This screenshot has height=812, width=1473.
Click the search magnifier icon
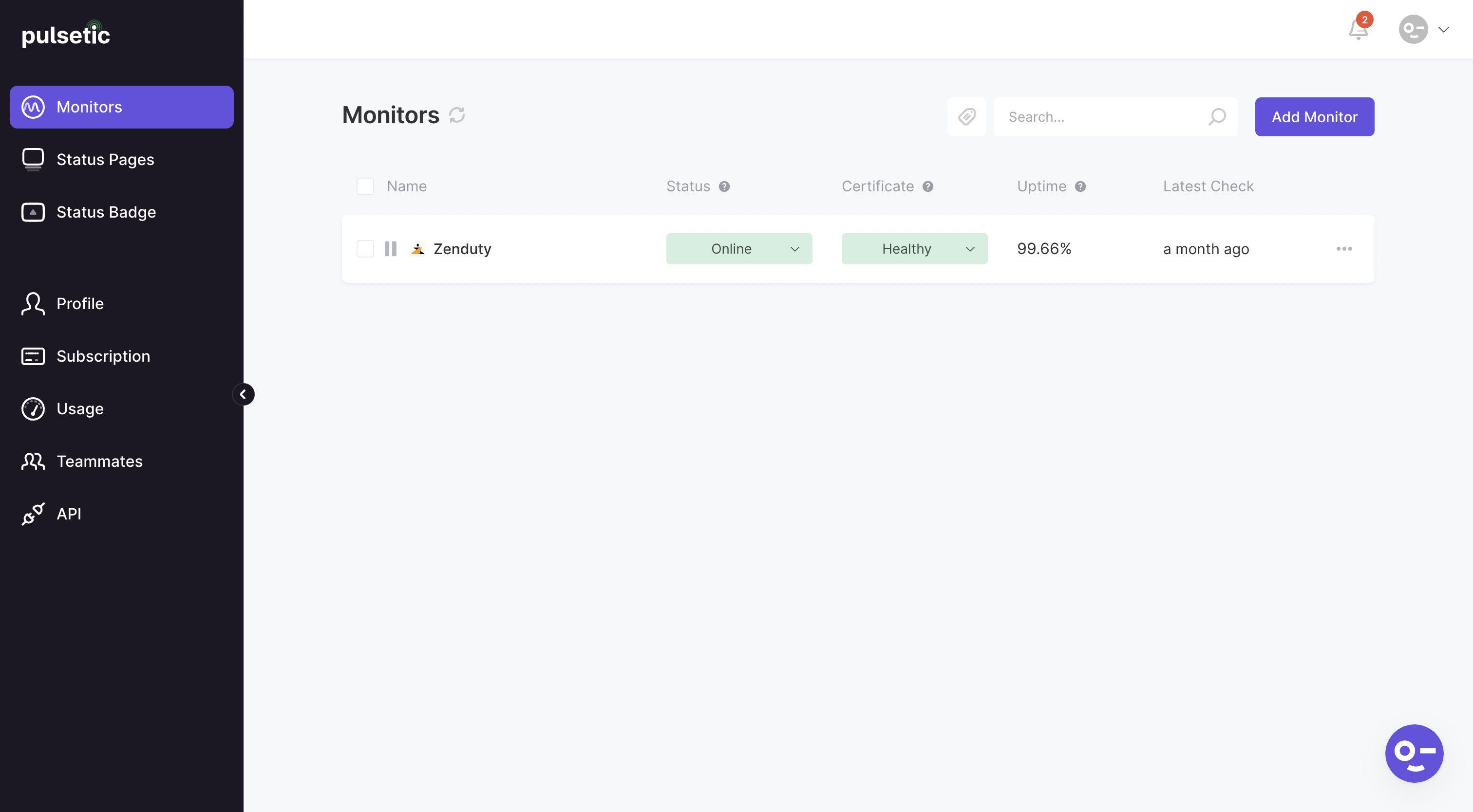[1217, 116]
